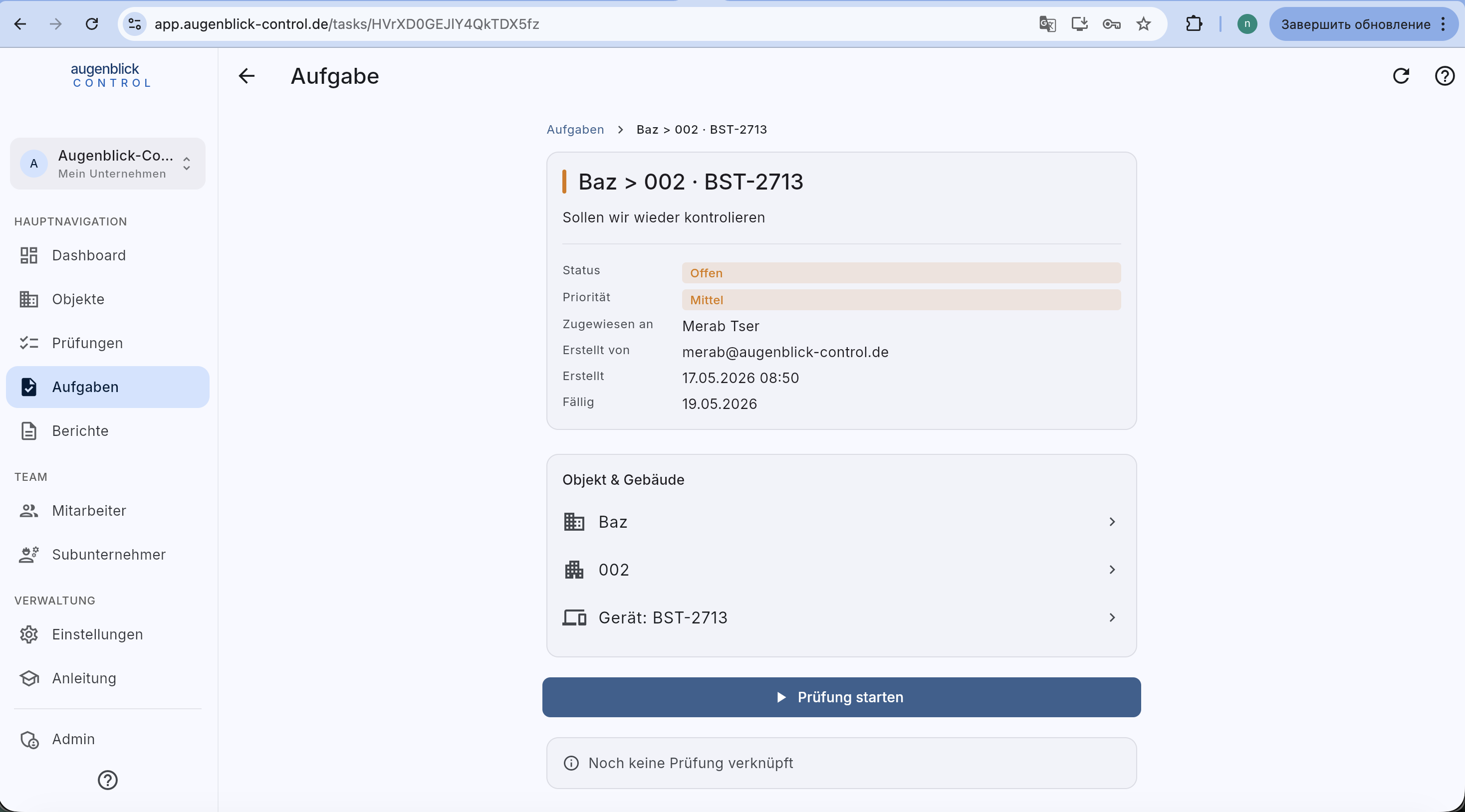Click the Google Translate icon in the address bar
The width and height of the screenshot is (1465, 812).
[x=1047, y=24]
